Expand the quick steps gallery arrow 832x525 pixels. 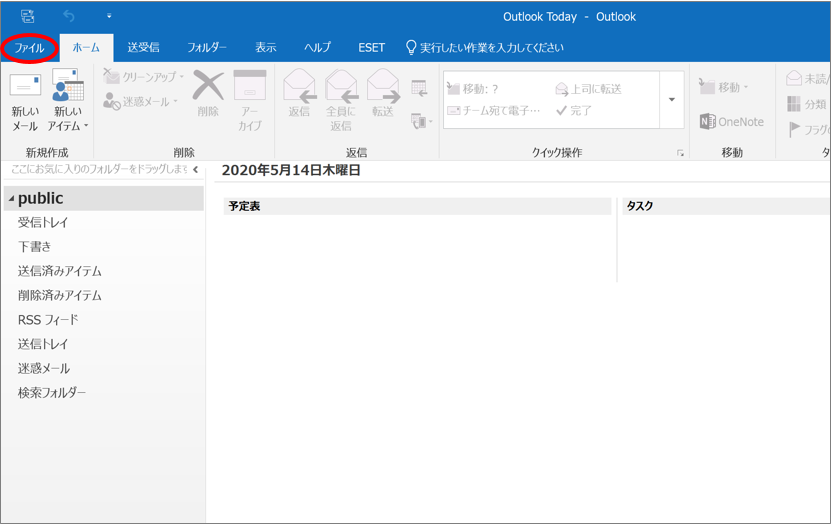[672, 100]
